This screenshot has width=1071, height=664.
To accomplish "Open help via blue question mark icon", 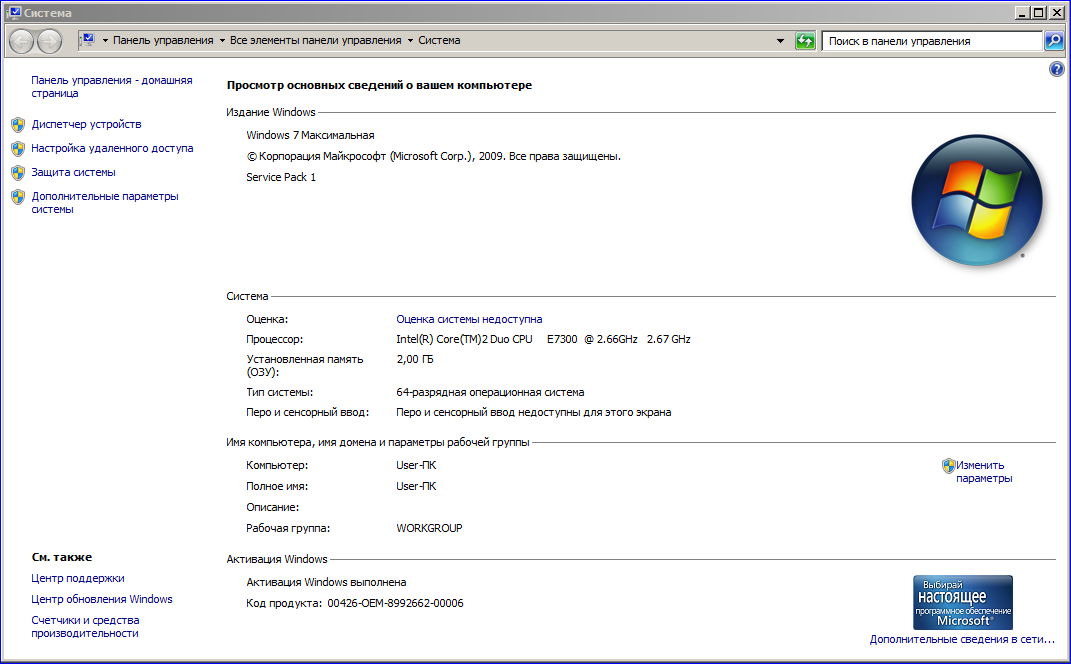I will click(1057, 69).
